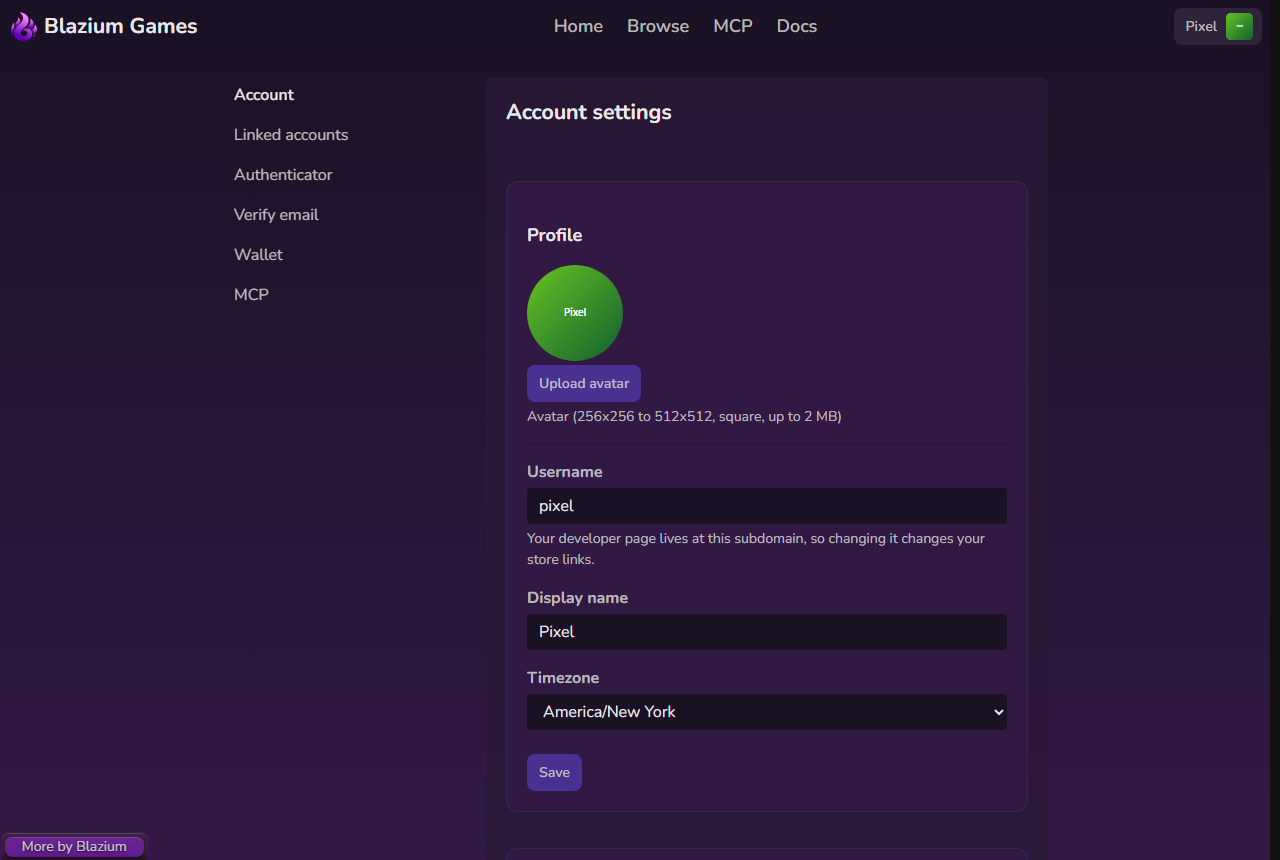Open the MCP item in top navigation
Screen dimensions: 1280x860
click(x=733, y=26)
